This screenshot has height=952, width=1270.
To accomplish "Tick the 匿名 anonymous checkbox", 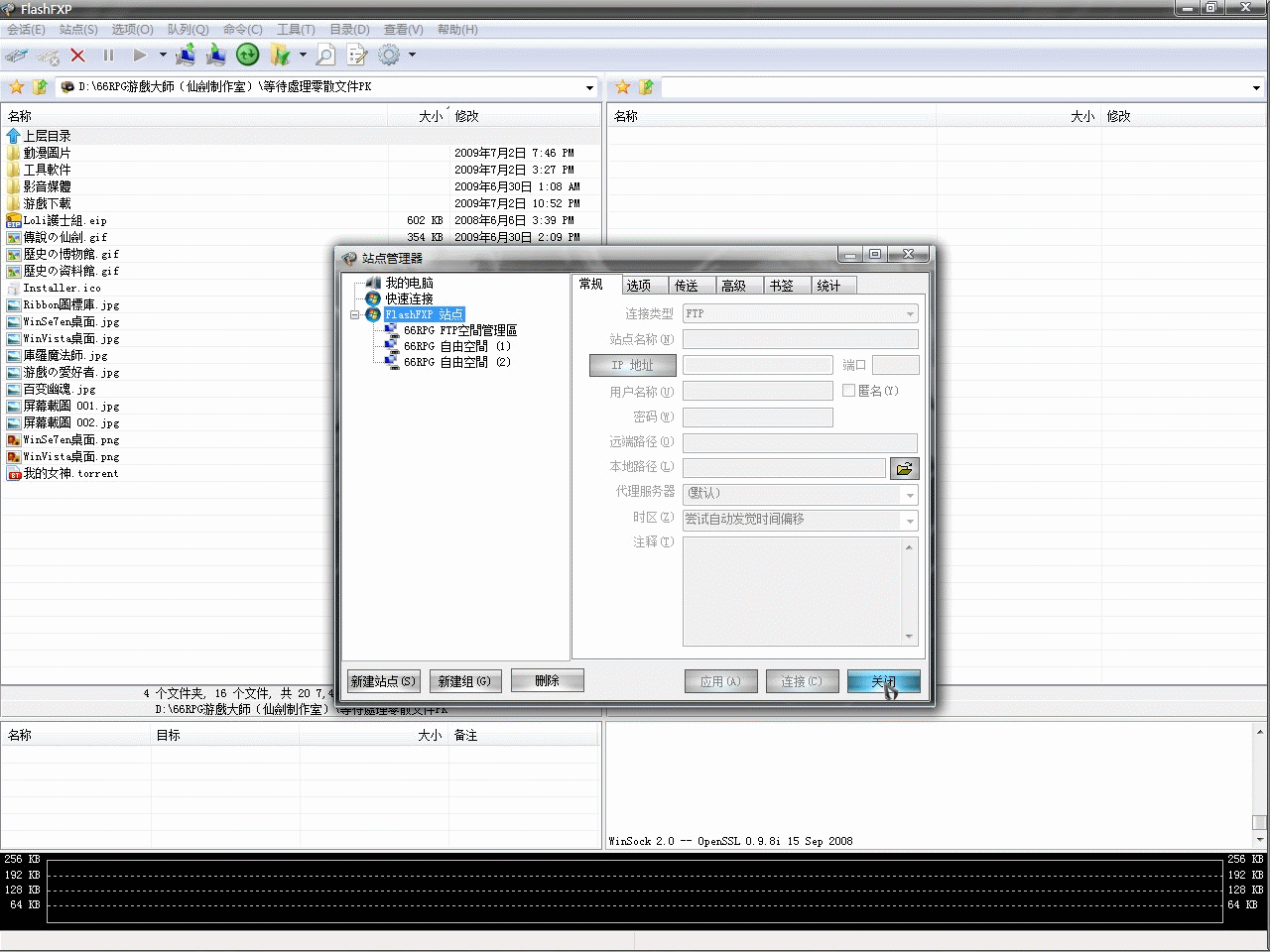I will (x=848, y=391).
